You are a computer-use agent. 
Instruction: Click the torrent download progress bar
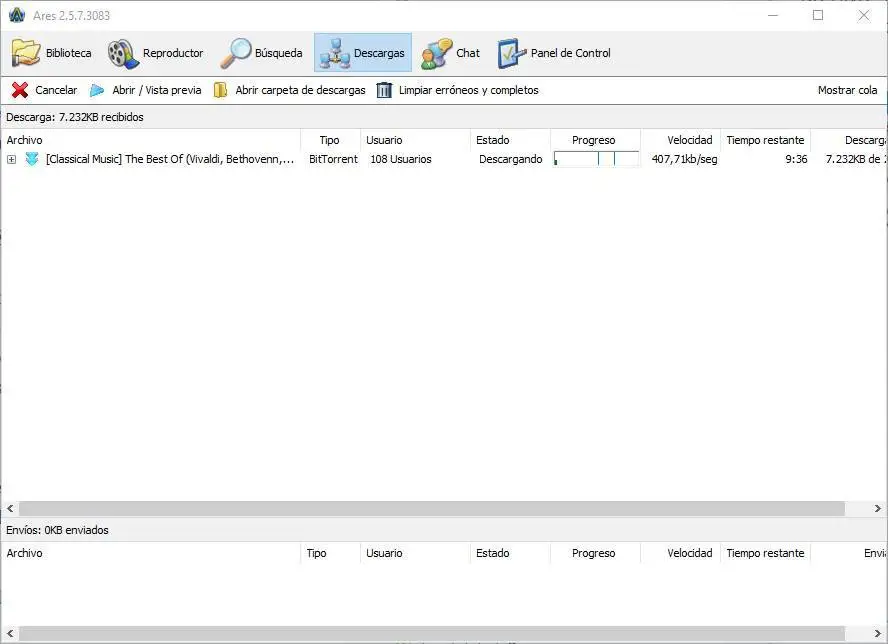click(596, 159)
